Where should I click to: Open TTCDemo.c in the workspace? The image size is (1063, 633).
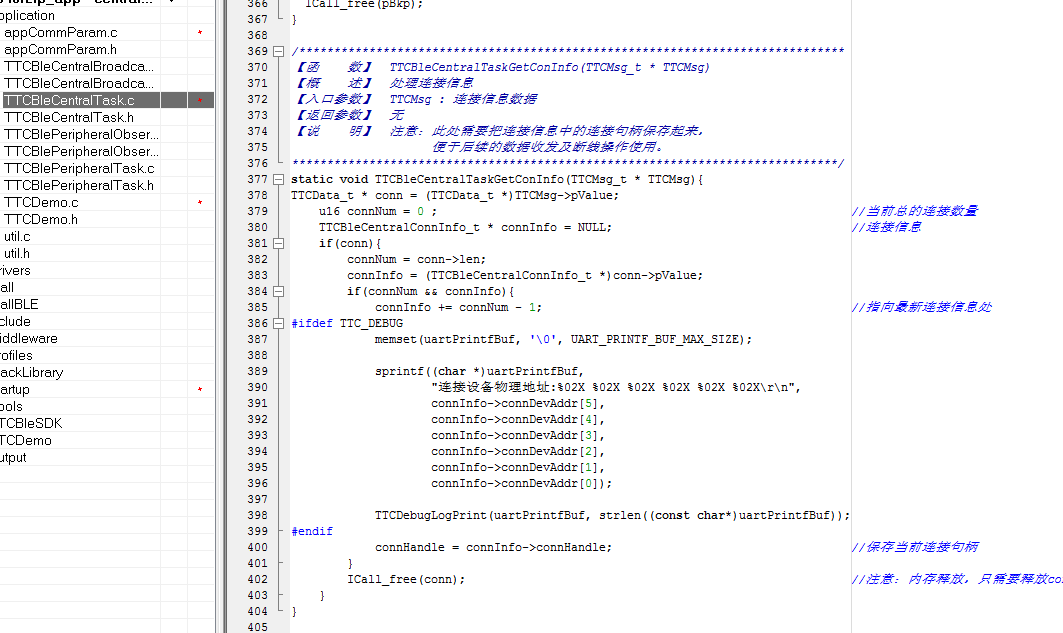41,202
